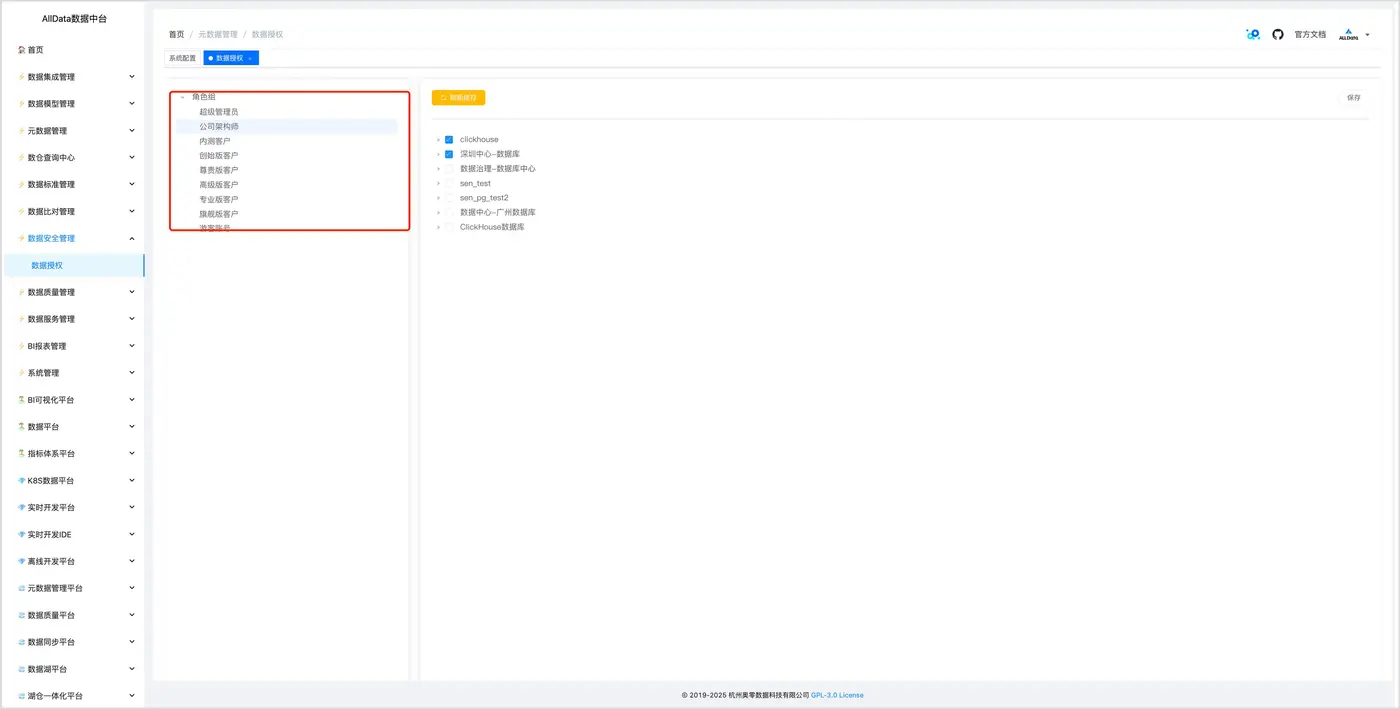Click the lightning icon of 系统管理

point(21,374)
